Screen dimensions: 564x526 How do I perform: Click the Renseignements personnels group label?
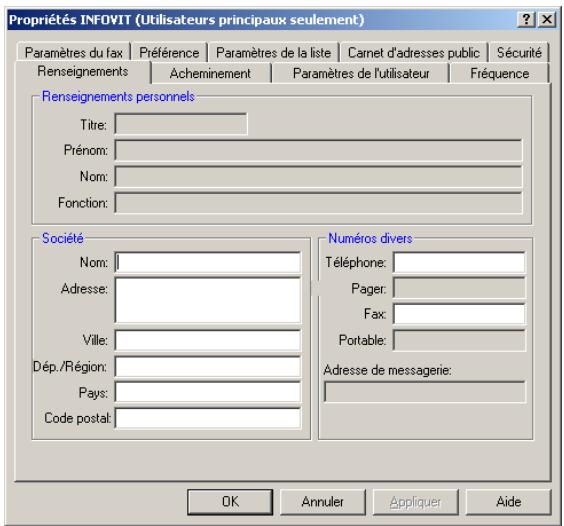118,96
